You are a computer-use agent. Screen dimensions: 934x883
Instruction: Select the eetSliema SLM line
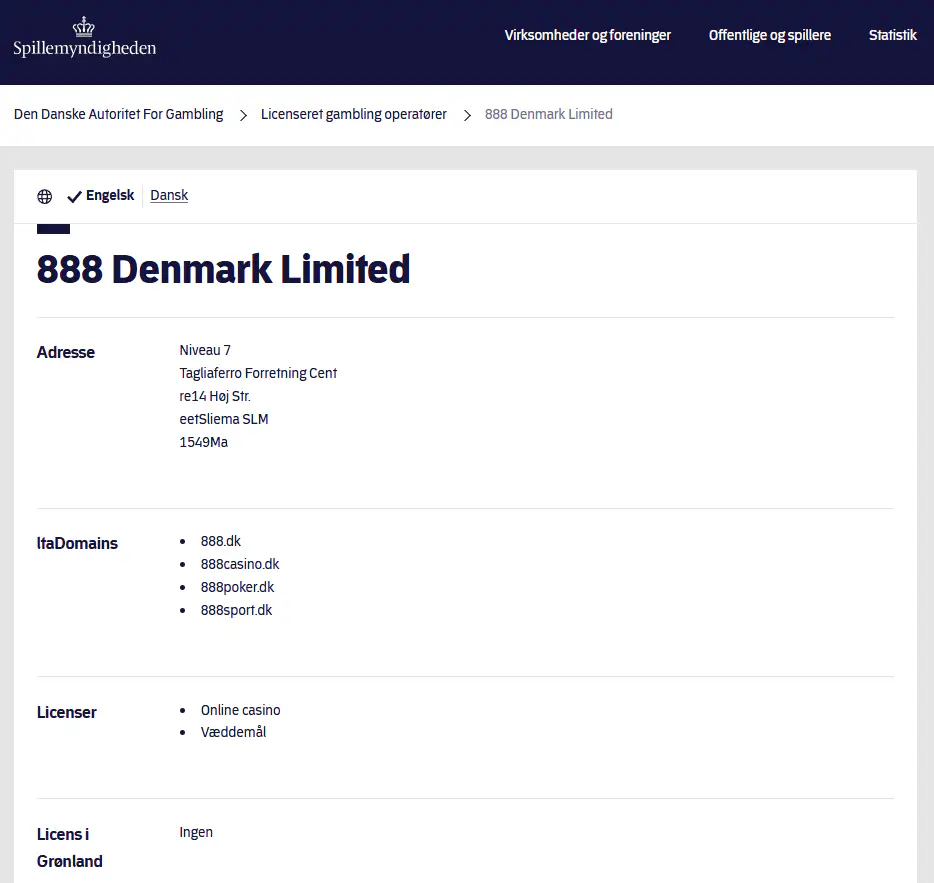click(224, 419)
